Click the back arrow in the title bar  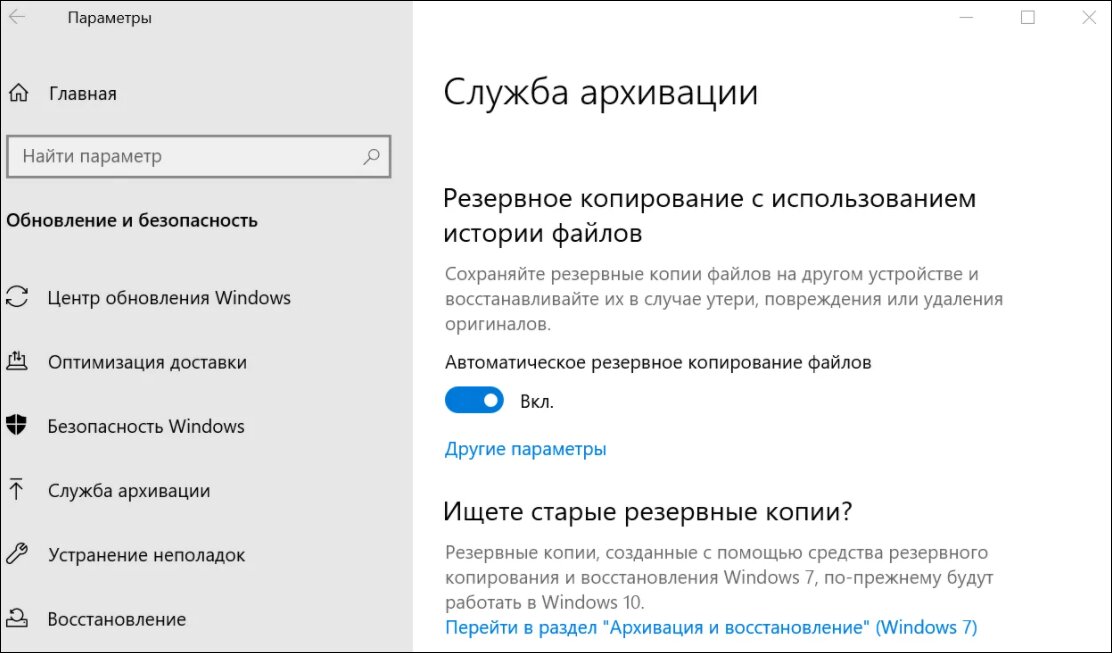click(x=17, y=17)
